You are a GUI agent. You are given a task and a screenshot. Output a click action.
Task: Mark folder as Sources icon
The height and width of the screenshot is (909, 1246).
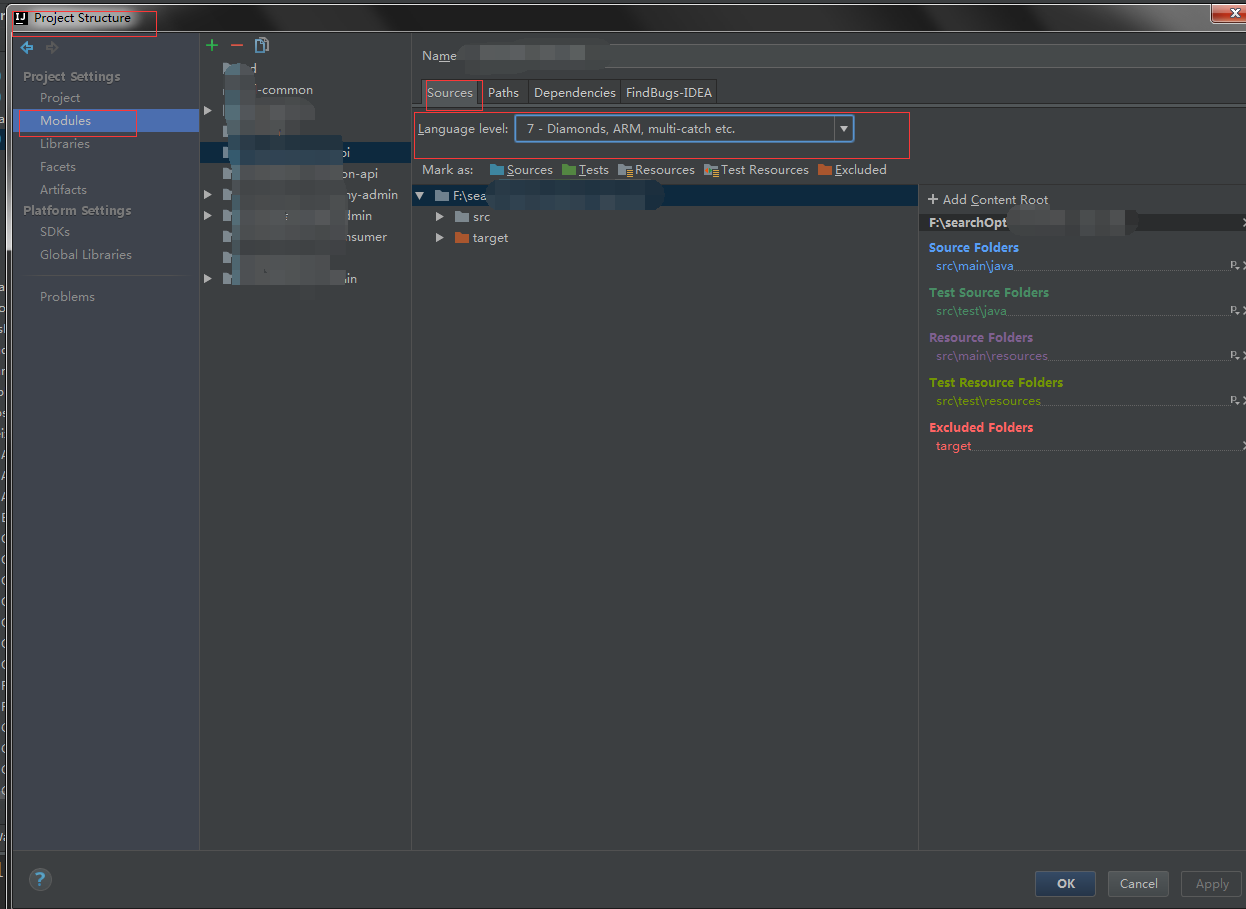(497, 170)
